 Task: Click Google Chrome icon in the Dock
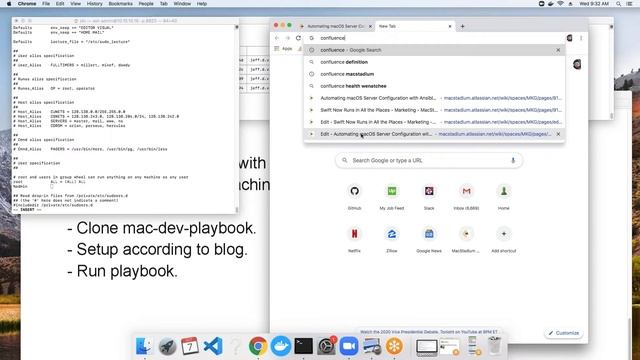(x=258, y=346)
